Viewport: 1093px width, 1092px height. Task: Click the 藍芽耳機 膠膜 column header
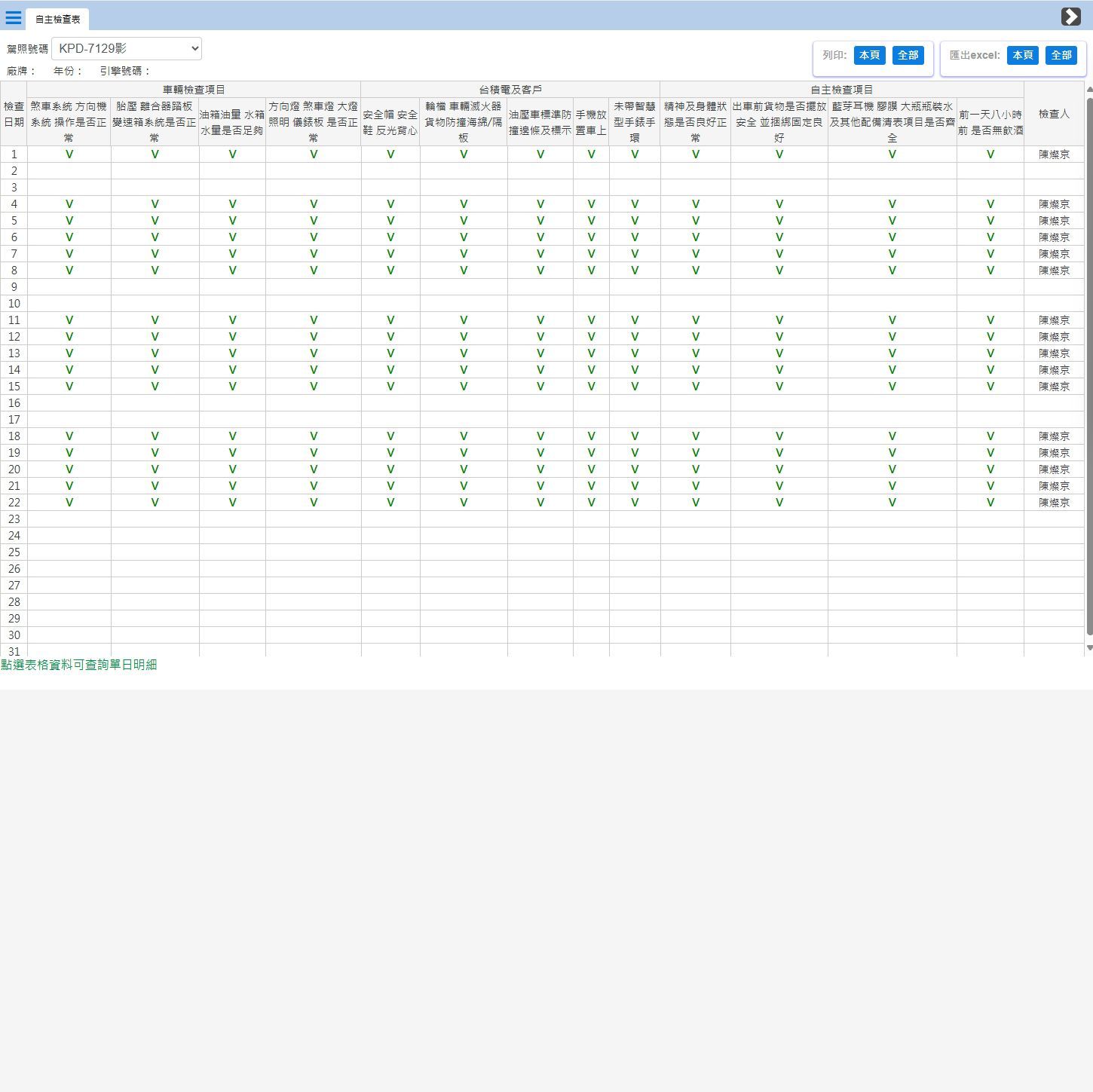[892, 122]
